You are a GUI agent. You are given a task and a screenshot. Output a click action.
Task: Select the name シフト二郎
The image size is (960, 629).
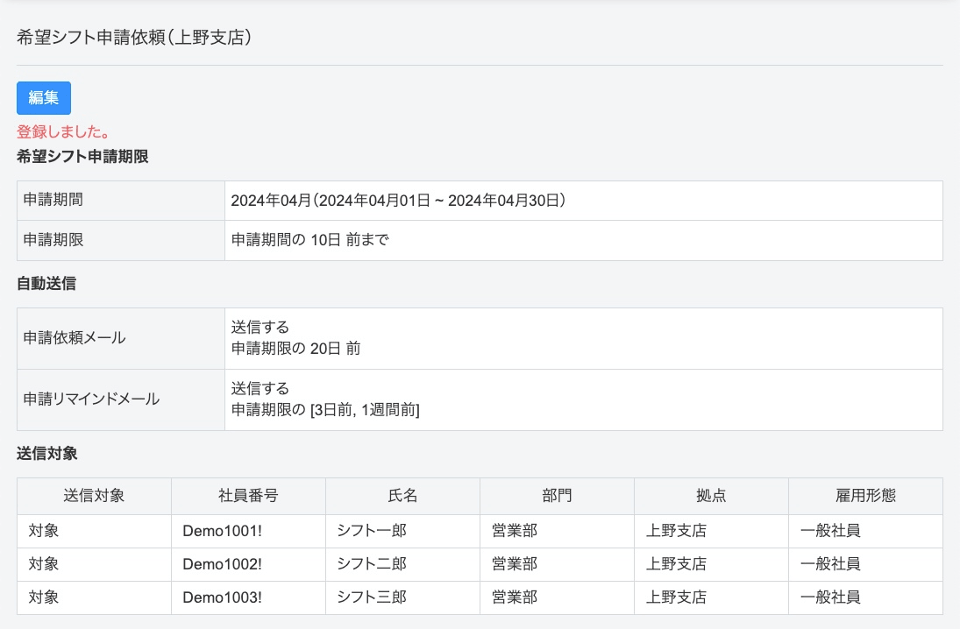(371, 564)
